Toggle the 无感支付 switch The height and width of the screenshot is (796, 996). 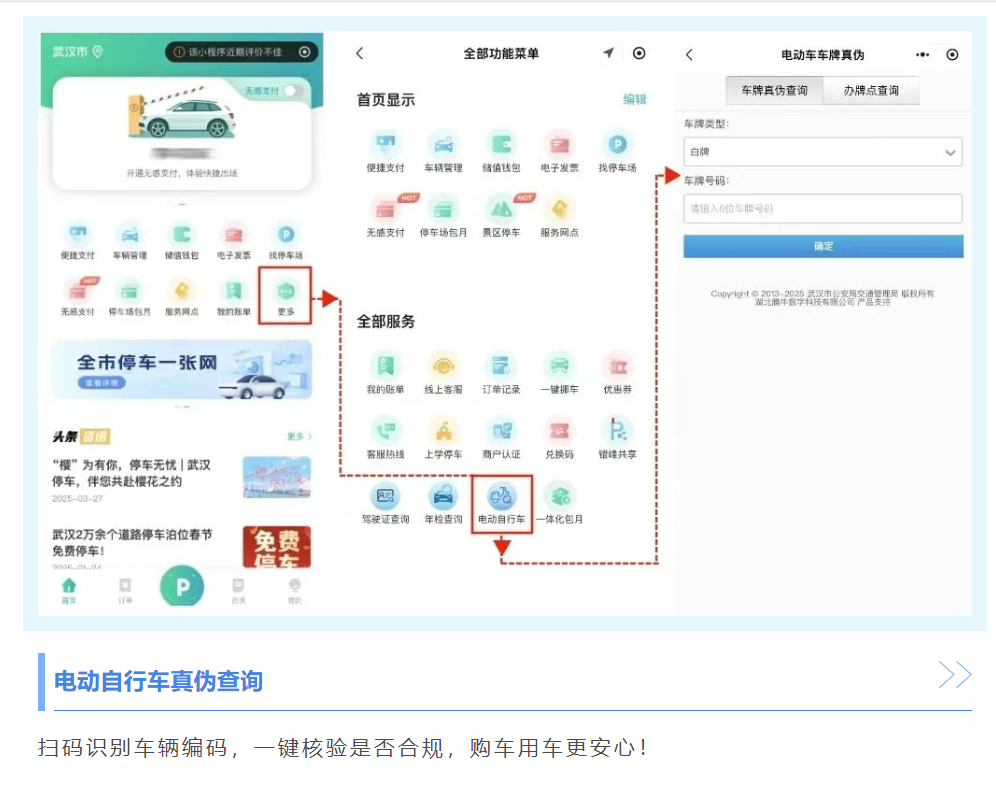pos(292,91)
